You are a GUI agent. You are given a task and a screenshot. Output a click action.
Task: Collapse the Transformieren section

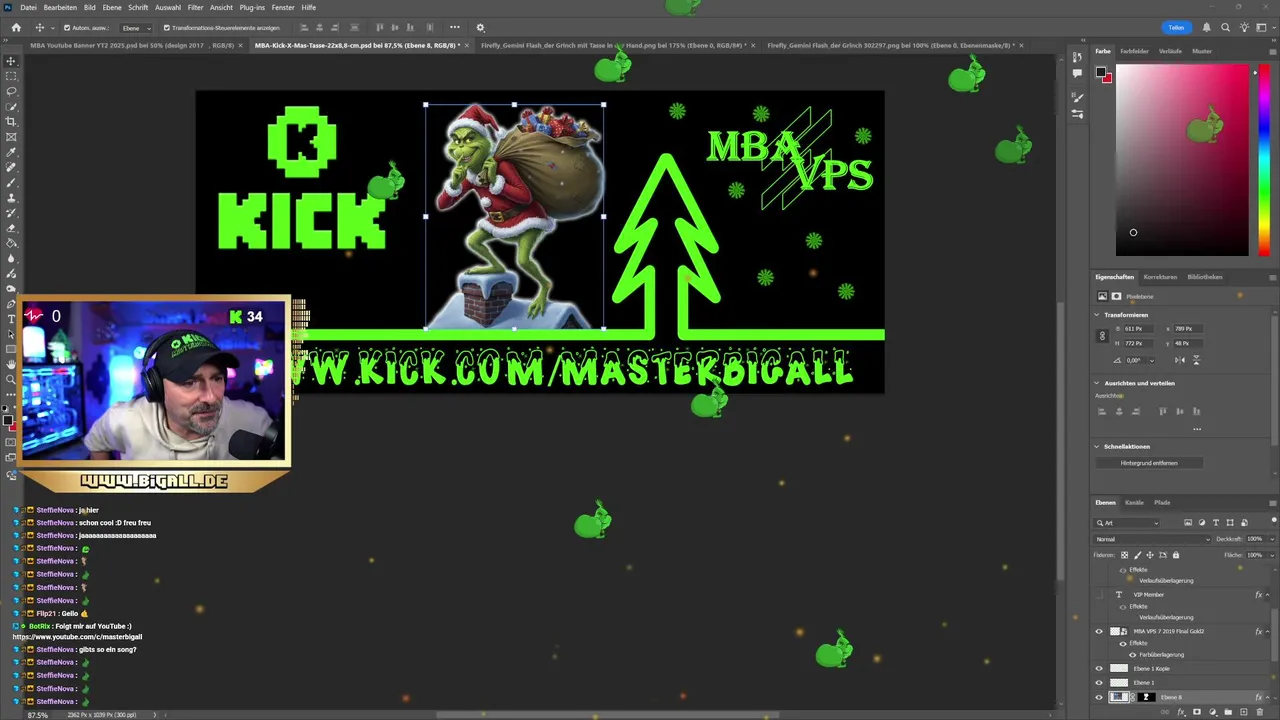[1097, 315]
